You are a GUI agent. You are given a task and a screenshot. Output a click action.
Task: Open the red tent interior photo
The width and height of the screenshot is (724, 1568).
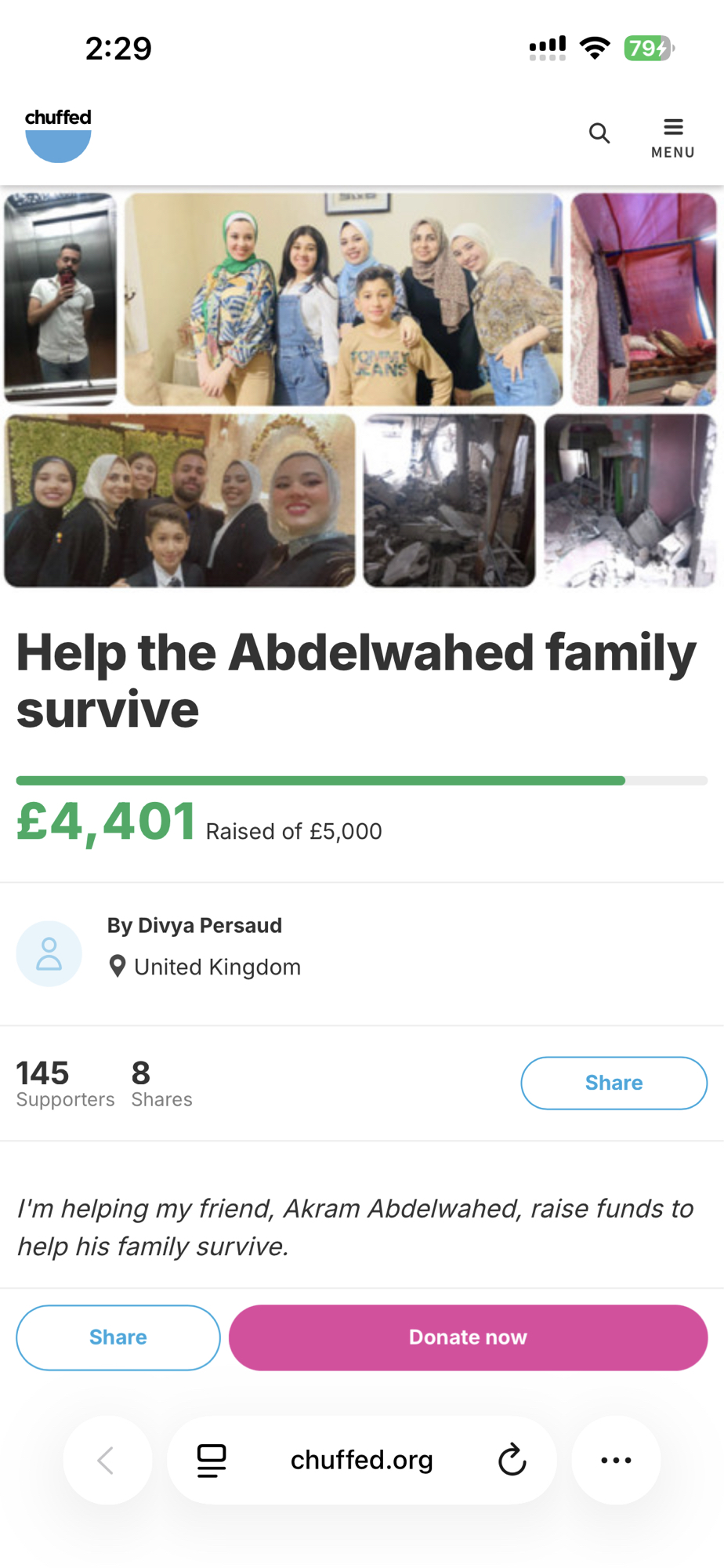643,299
